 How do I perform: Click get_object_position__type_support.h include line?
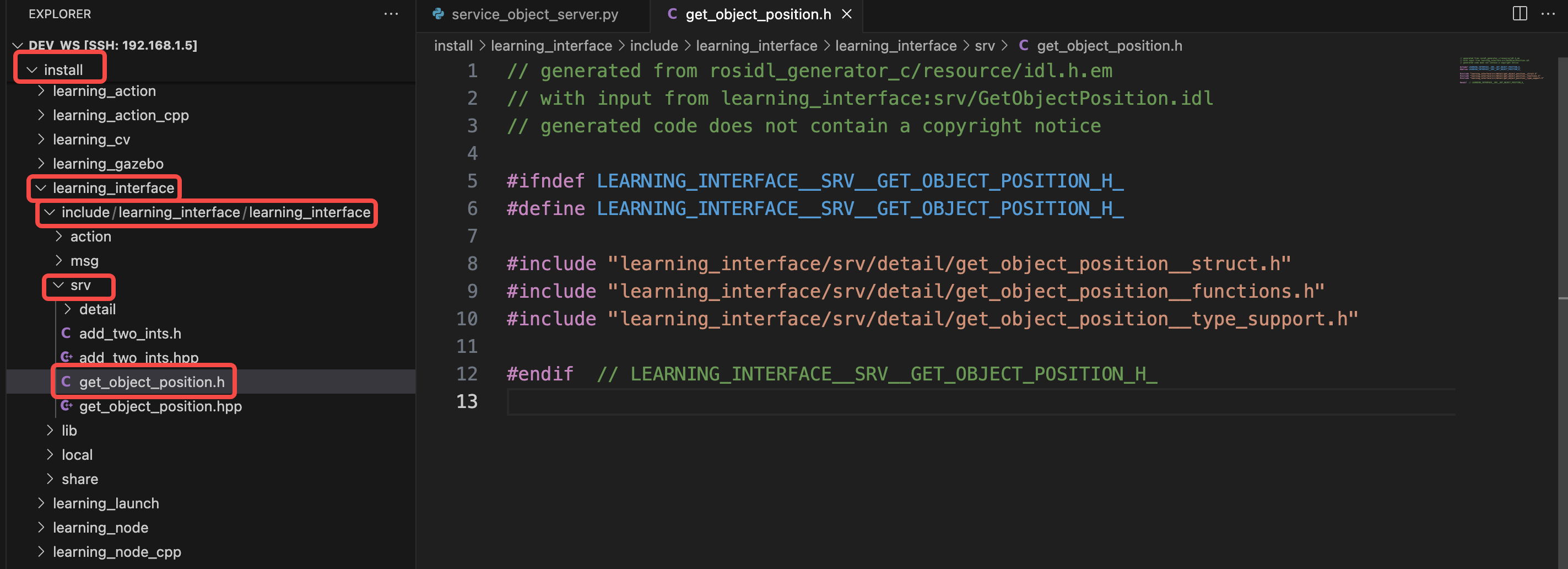pyautogui.click(x=932, y=319)
